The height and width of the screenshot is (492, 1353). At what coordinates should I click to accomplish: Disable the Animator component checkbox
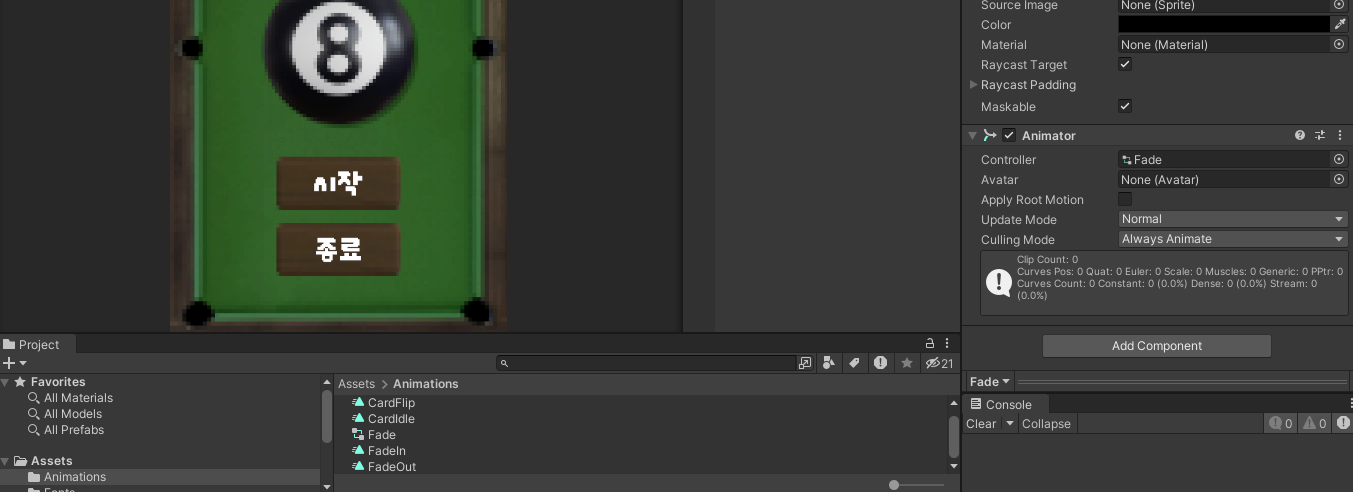tap(1009, 135)
